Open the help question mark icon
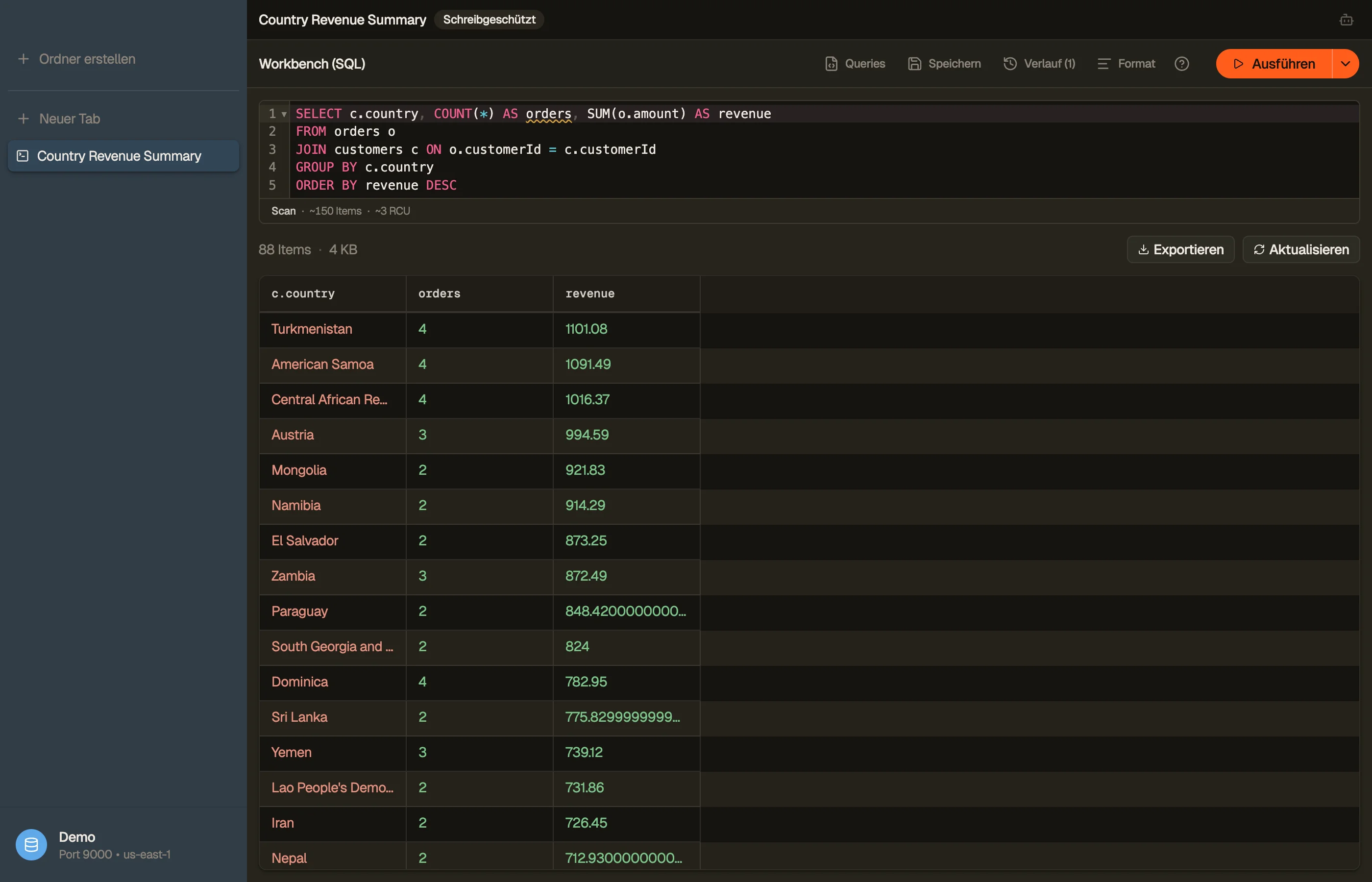 (1181, 64)
